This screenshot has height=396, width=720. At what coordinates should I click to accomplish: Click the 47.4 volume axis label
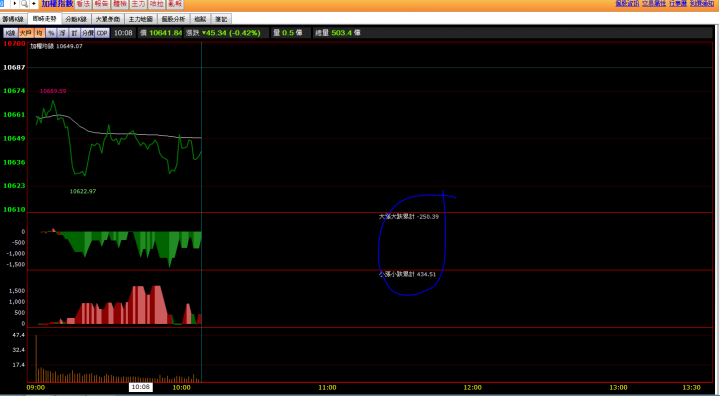(19, 335)
